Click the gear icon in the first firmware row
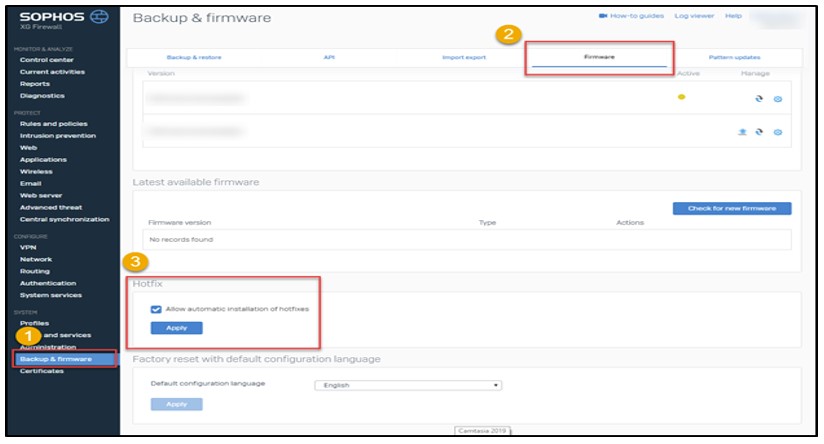 tap(778, 99)
